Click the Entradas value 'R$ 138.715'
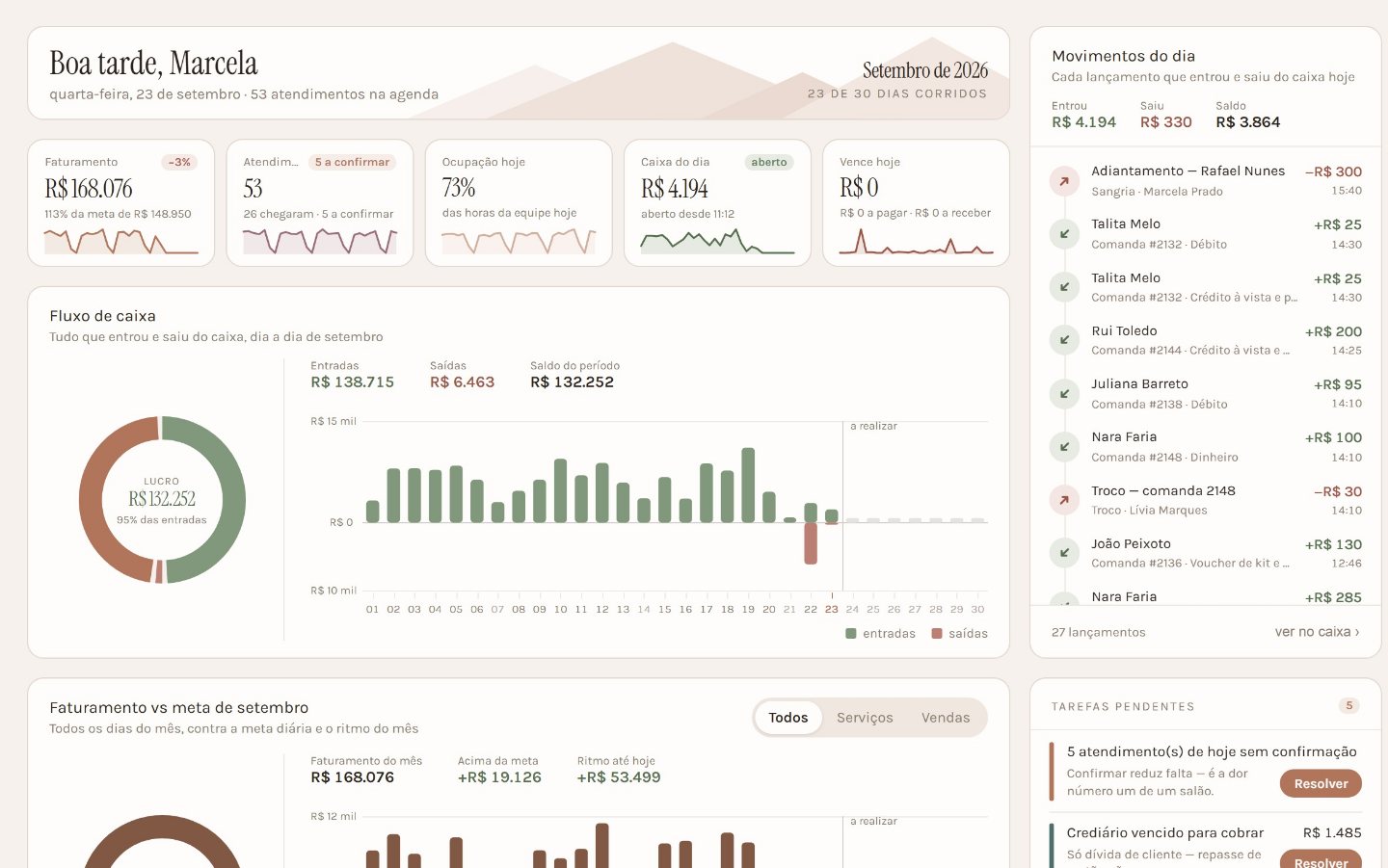1388x868 pixels. (x=352, y=382)
